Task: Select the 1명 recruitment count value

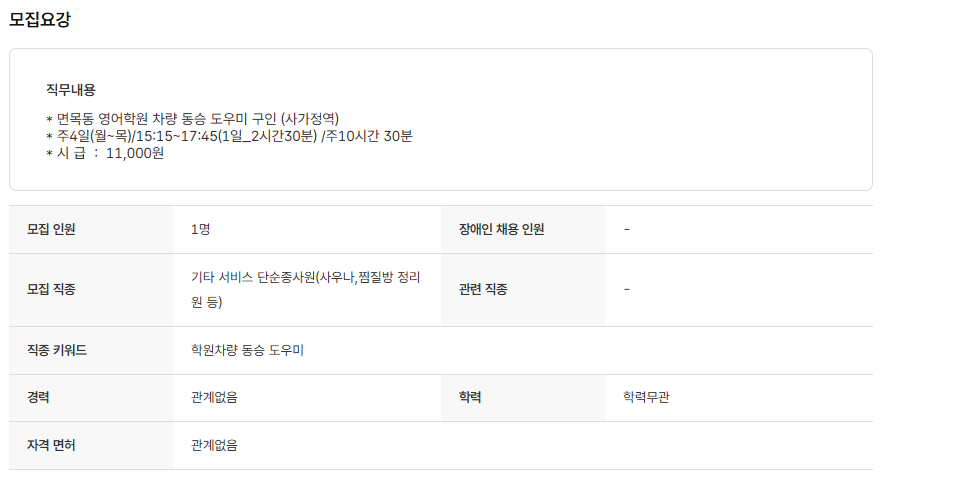Action: click(x=200, y=229)
